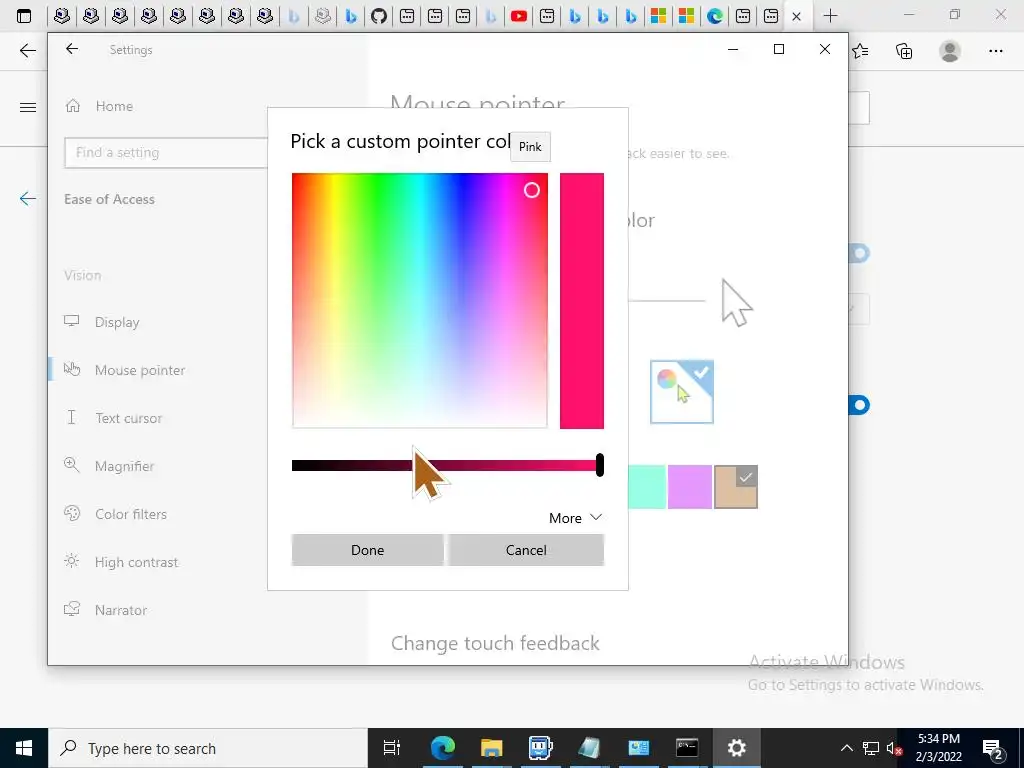Screen dimensions: 1024x768
Task: Click the Edge browser back arrow
Action: click(27, 51)
